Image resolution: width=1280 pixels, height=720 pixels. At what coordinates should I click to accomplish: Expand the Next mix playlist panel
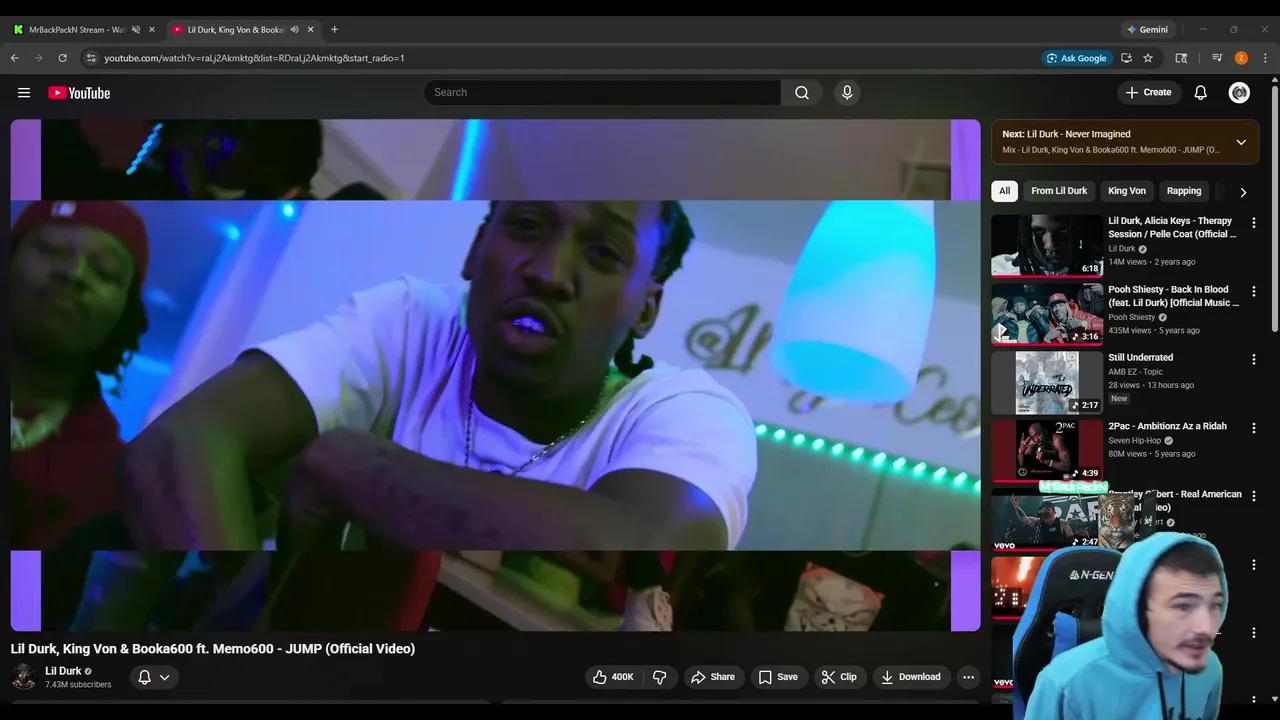1241,142
